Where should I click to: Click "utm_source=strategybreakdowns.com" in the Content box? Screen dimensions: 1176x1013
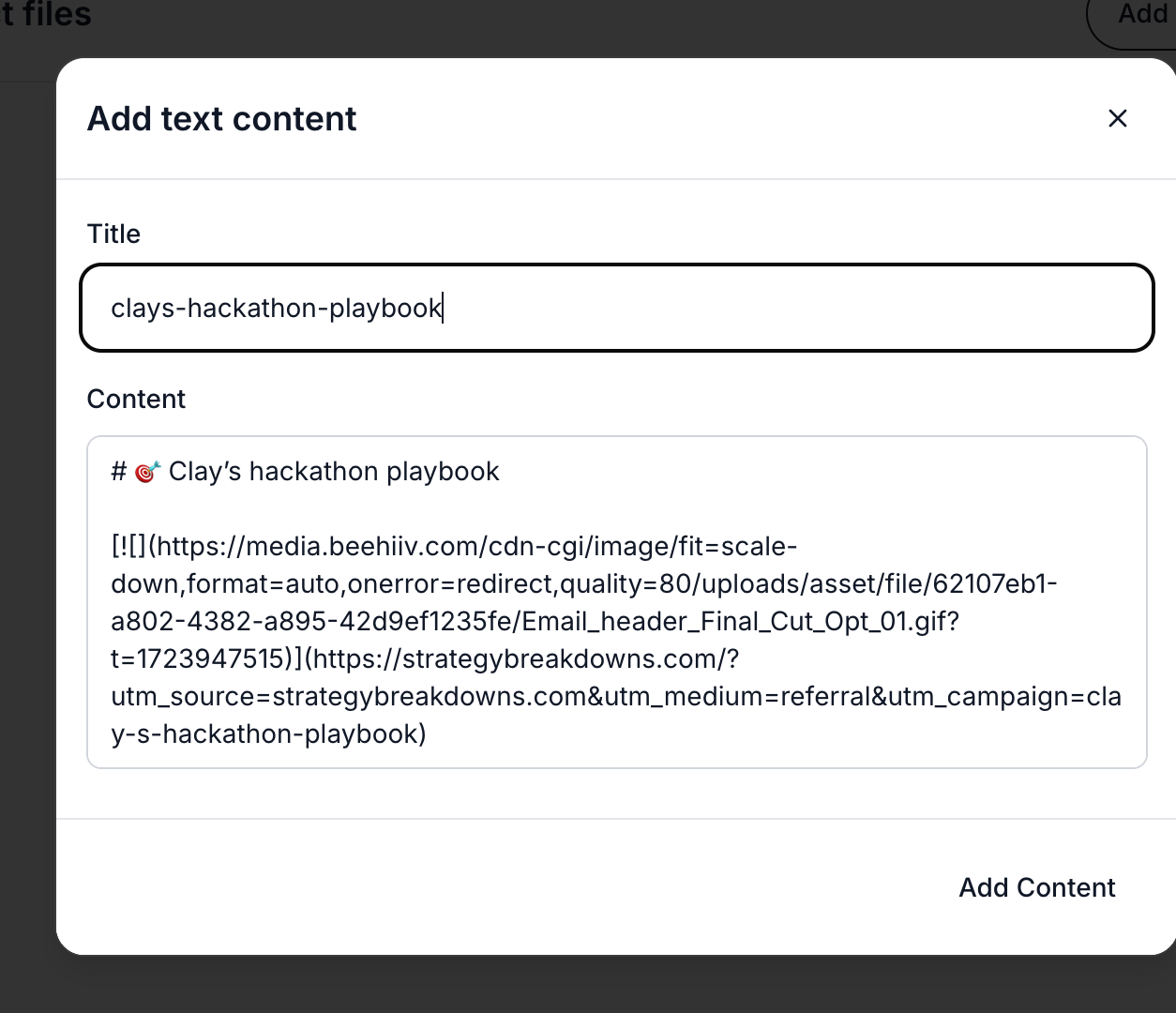tap(356, 696)
